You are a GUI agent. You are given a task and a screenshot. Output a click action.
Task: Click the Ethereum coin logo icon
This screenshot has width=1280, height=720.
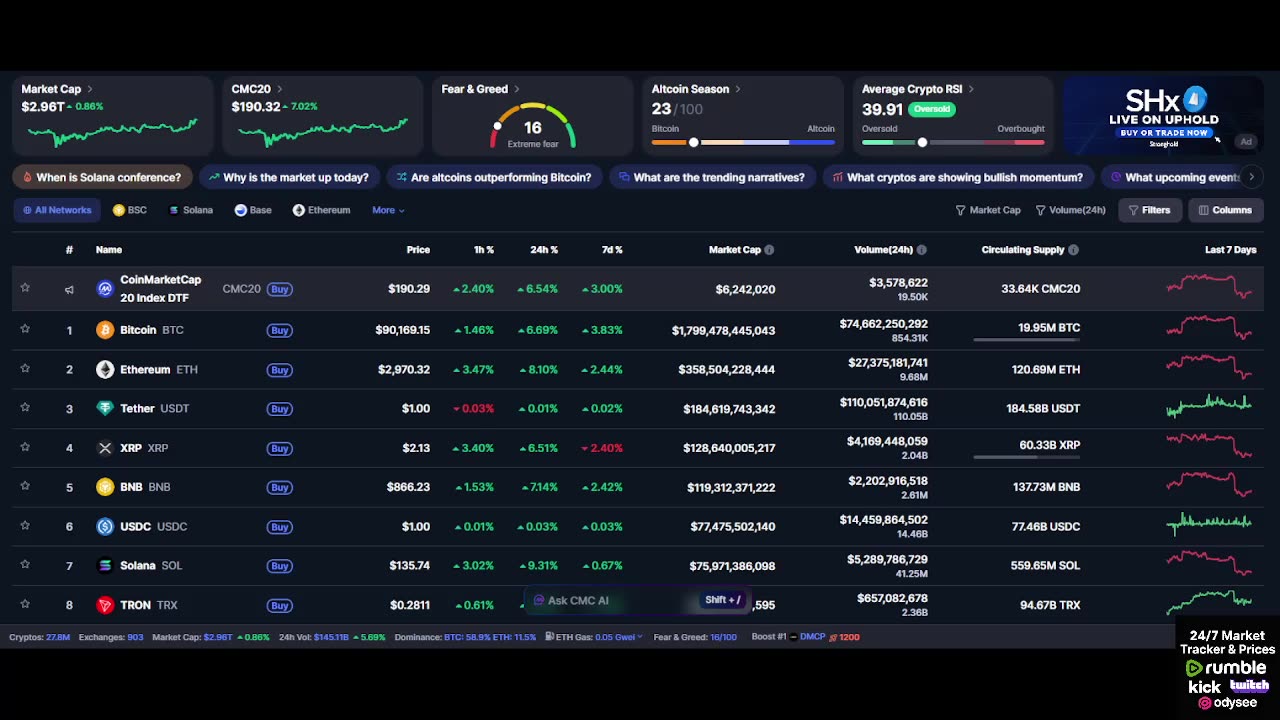pyautogui.click(x=105, y=370)
